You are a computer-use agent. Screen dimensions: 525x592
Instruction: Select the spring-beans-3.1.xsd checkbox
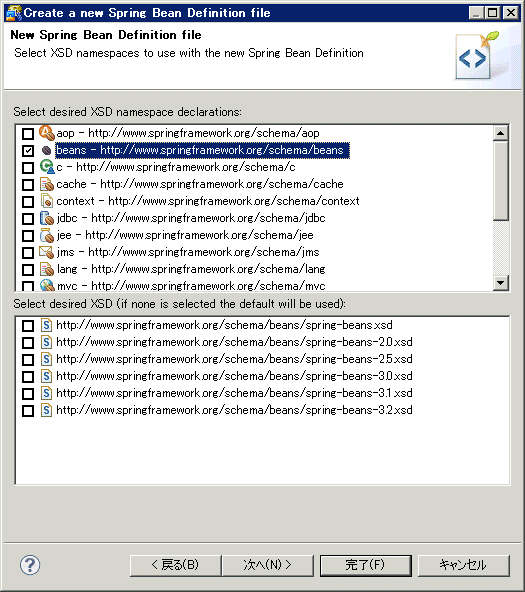click(x=28, y=394)
